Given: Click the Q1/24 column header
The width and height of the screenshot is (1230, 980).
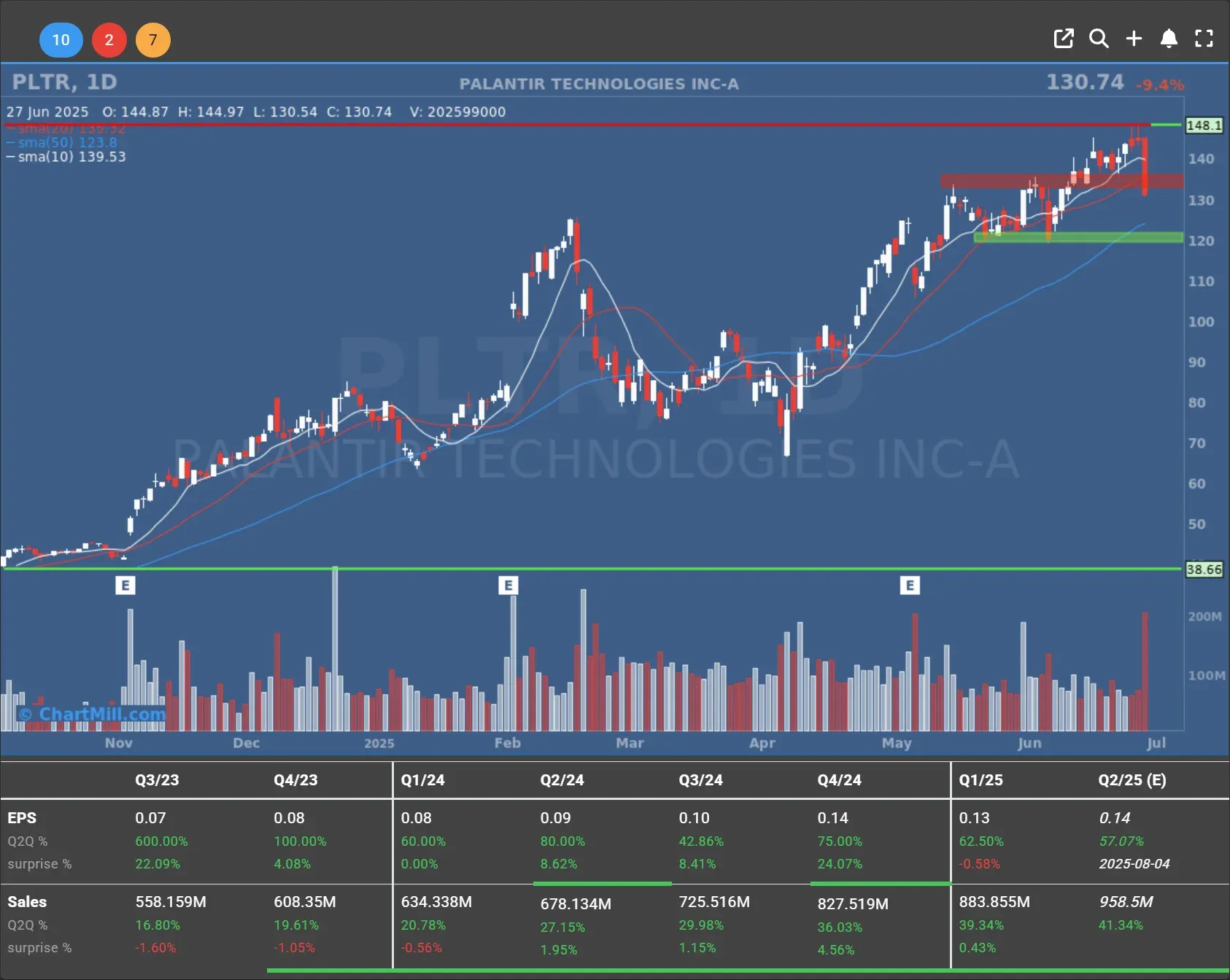Looking at the screenshot, I should (x=422, y=779).
